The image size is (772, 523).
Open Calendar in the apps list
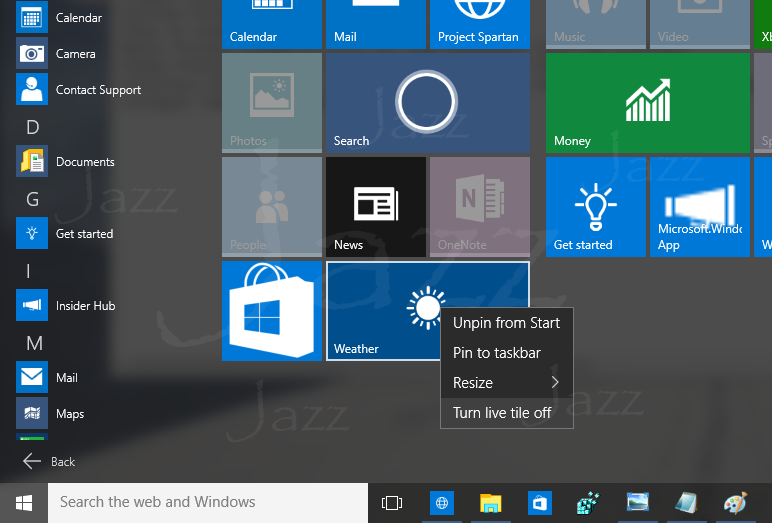tap(59, 18)
